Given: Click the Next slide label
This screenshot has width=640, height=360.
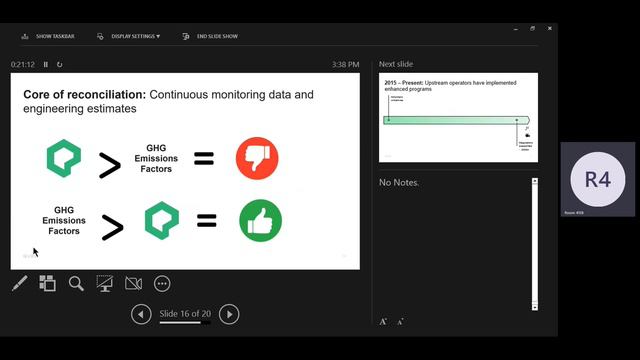Looking at the screenshot, I should click(x=396, y=64).
